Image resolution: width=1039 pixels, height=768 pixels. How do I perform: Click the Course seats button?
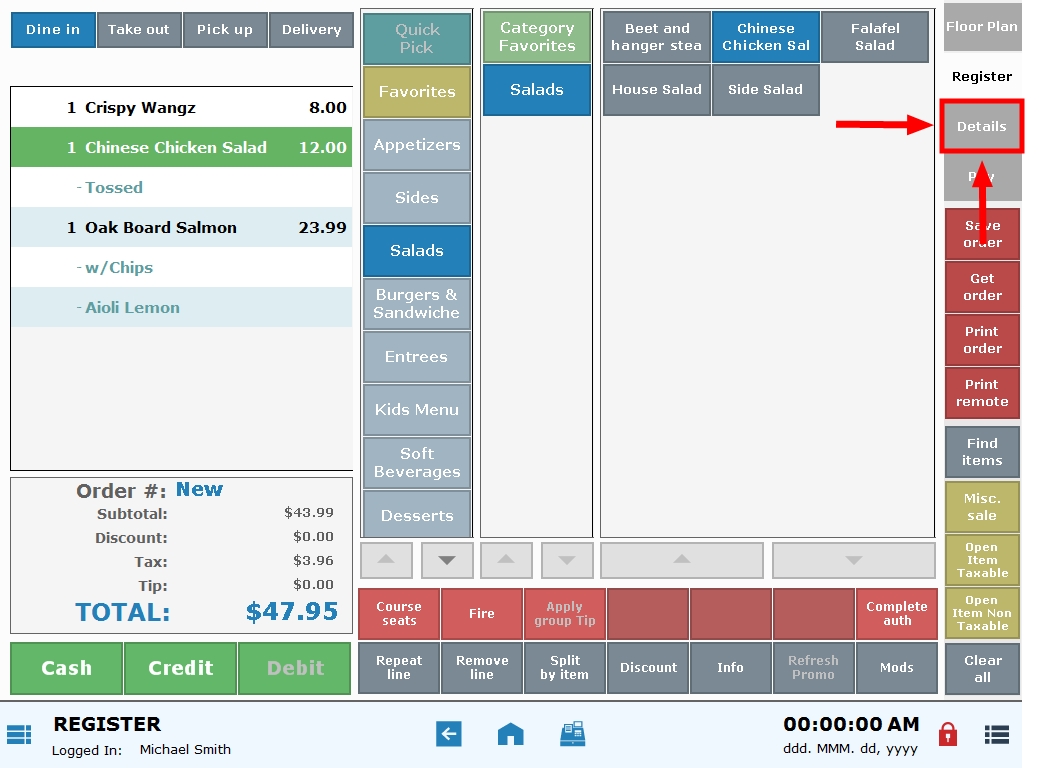[x=399, y=614]
